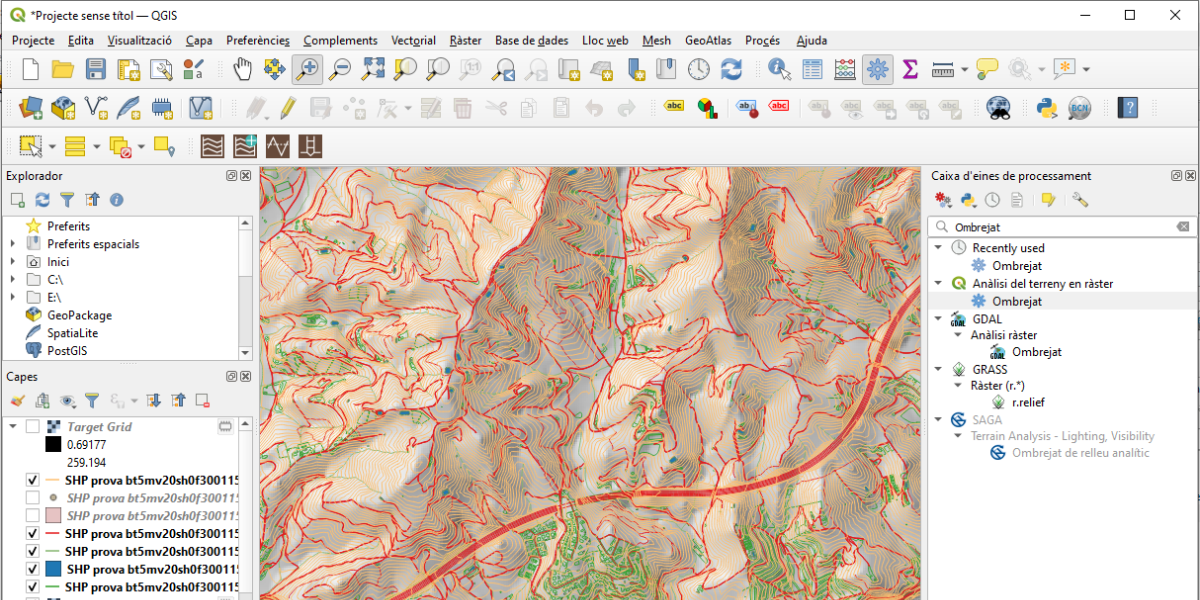Click the Remove Layer icon in the Capes panel
The image size is (1200, 600).
[203, 400]
